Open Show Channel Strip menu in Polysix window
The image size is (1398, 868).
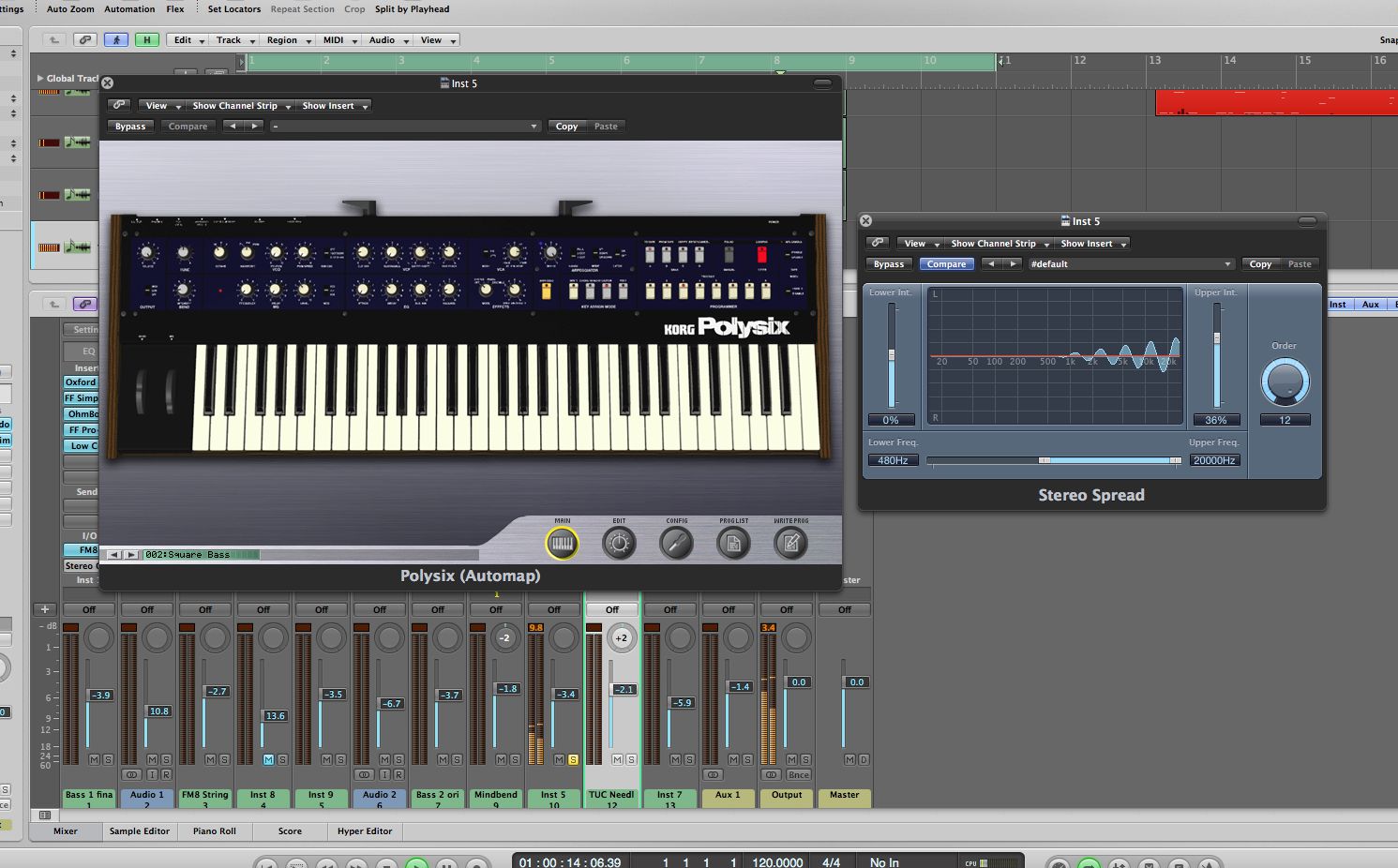point(240,106)
